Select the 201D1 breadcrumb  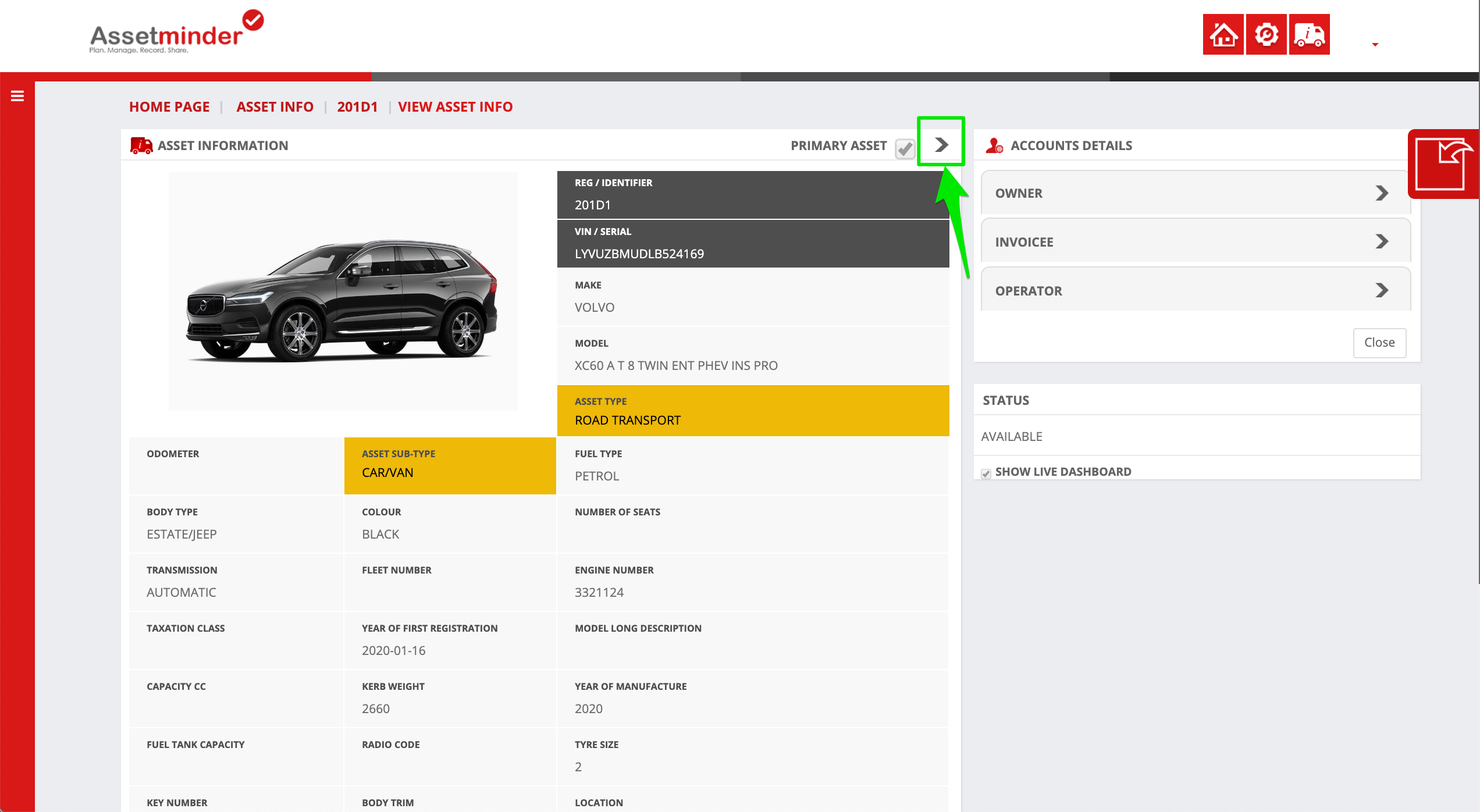[x=357, y=107]
